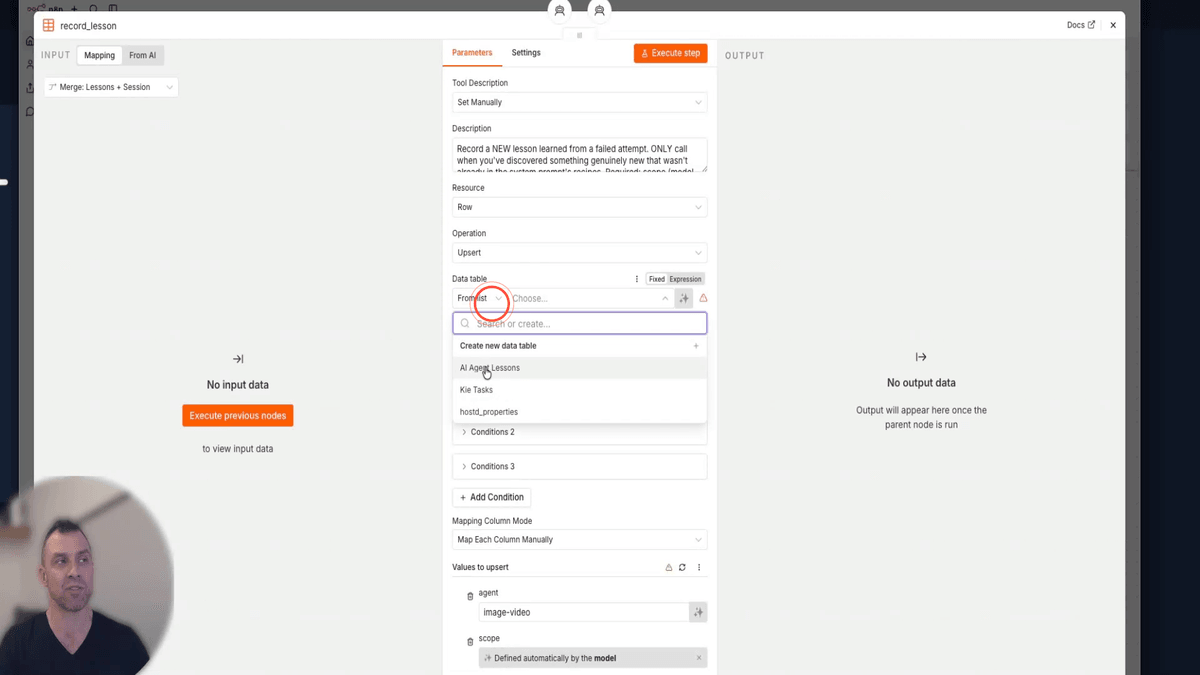Viewport: 1200px width, 675px height.
Task: Set Data table mode to Fixed
Action: pos(656,279)
